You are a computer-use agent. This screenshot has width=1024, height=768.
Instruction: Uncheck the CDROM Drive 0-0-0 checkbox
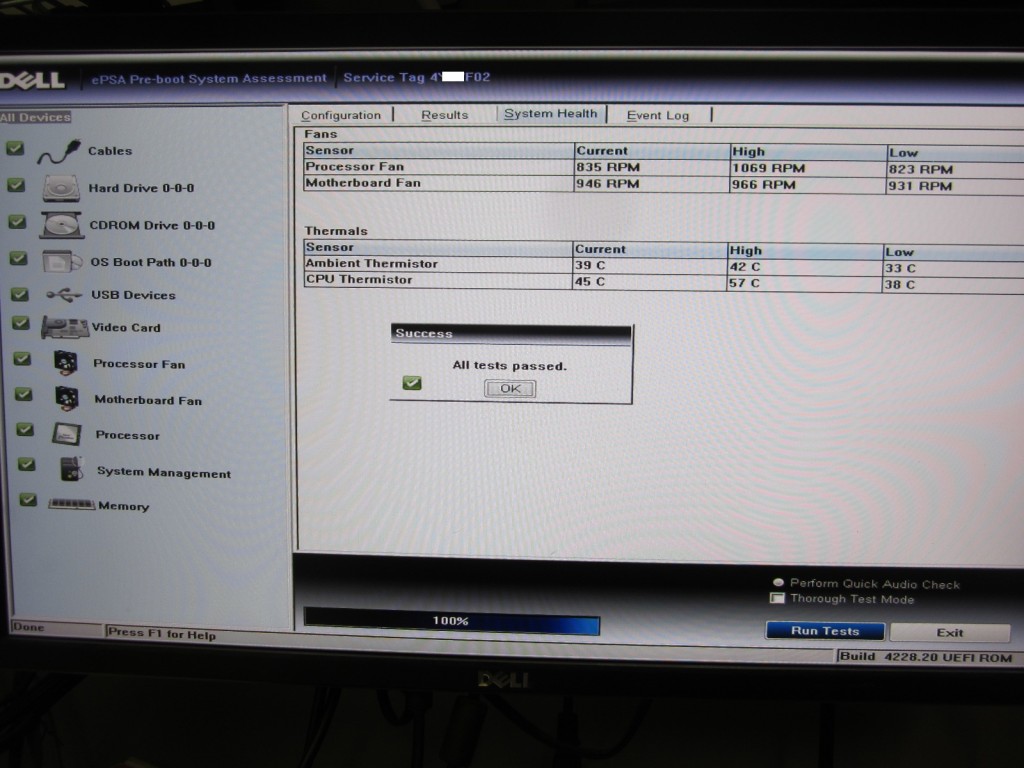pyautogui.click(x=18, y=222)
